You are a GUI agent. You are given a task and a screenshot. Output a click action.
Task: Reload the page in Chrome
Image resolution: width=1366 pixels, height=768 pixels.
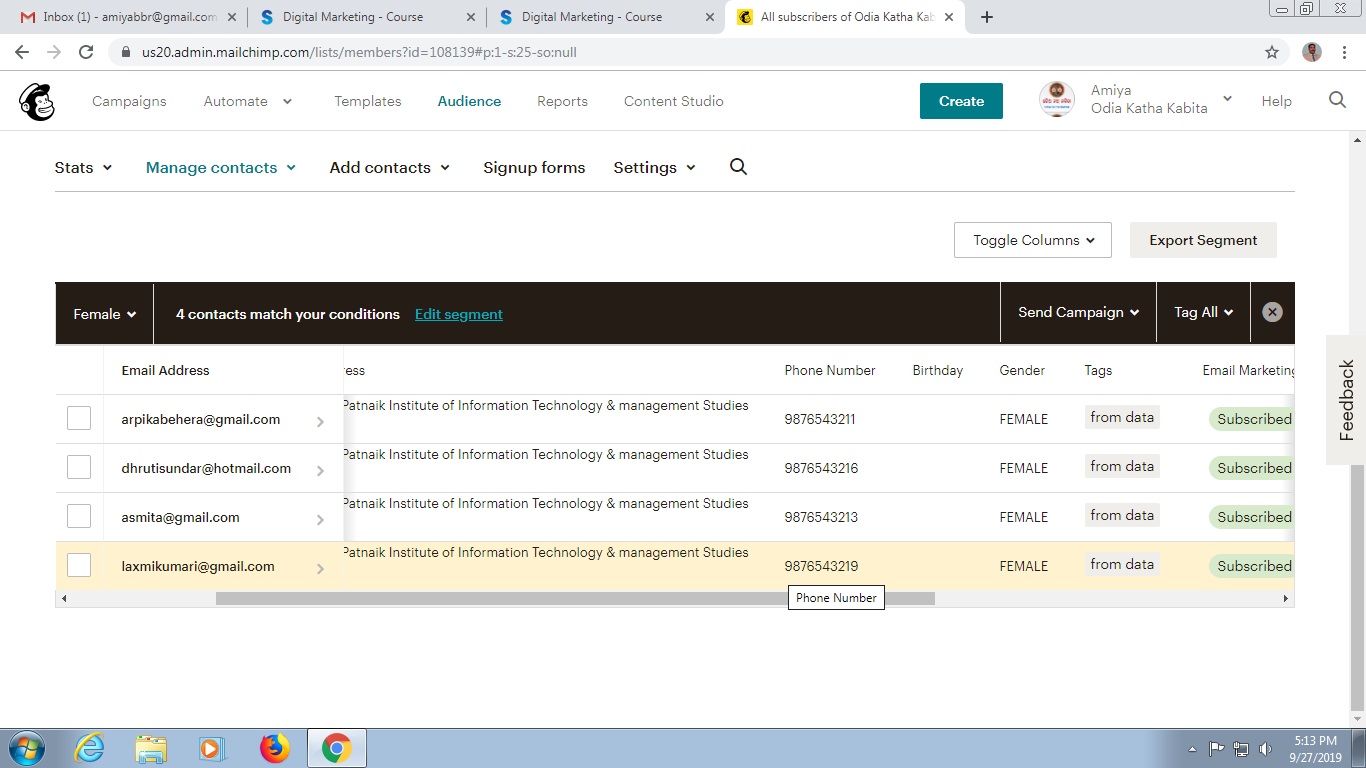pos(86,52)
